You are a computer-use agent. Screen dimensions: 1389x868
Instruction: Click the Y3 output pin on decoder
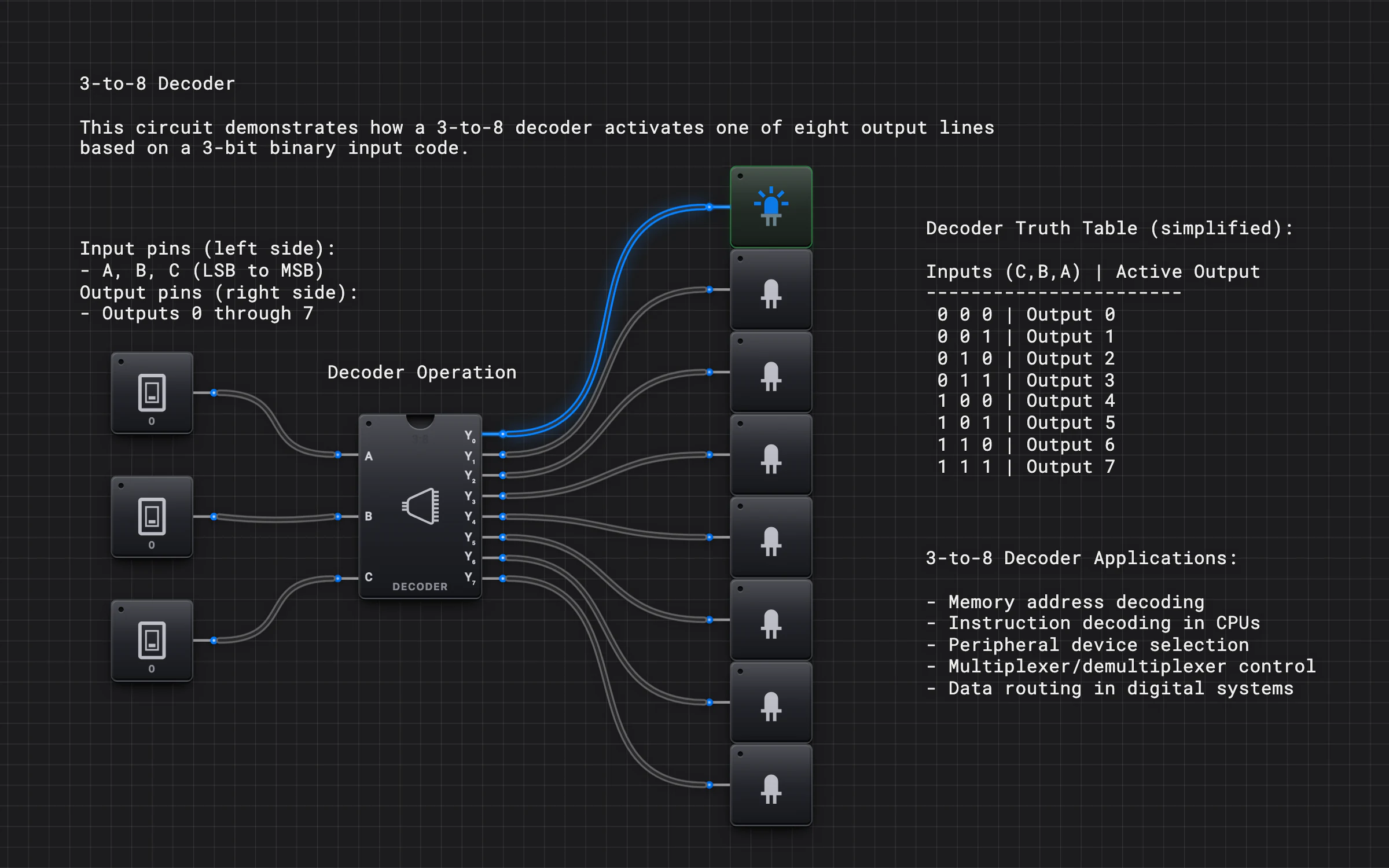(503, 496)
